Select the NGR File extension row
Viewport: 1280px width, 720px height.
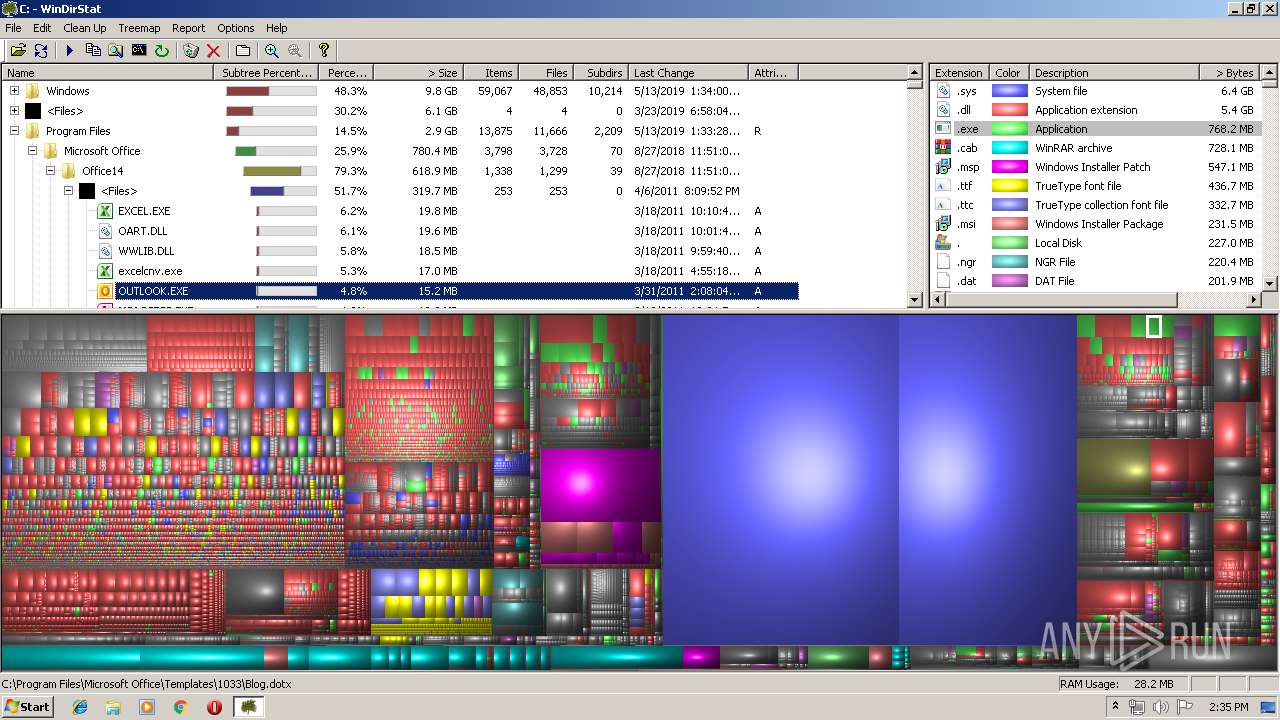click(1096, 262)
